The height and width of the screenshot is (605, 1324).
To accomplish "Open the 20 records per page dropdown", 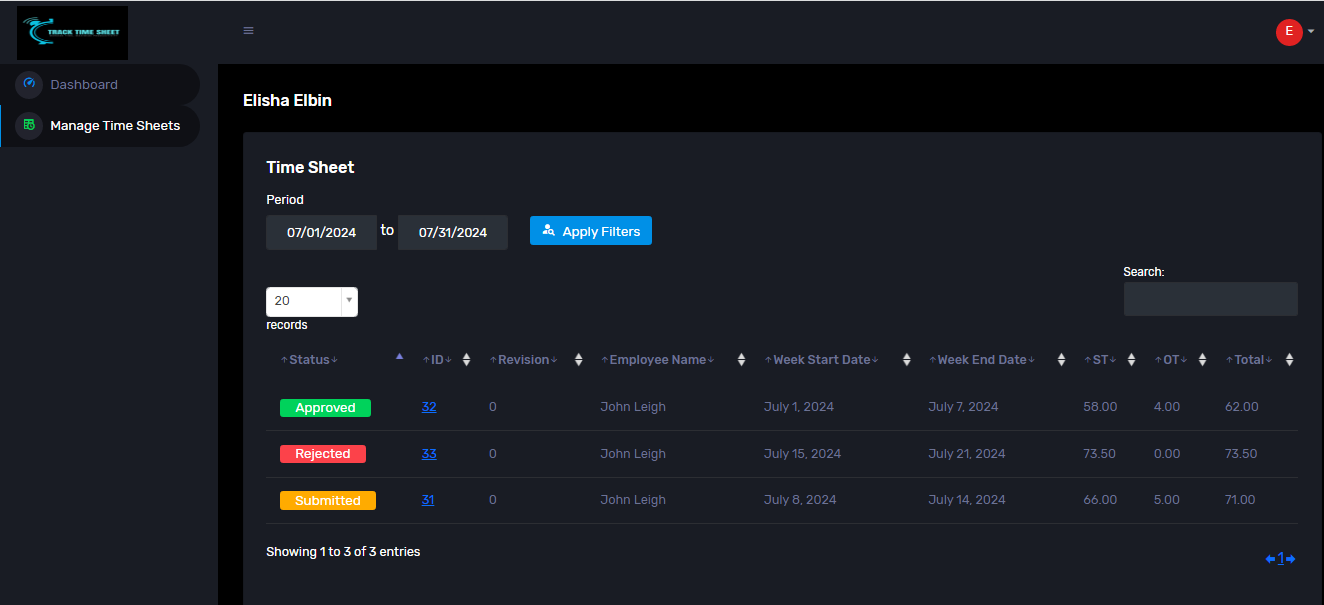I will 311,301.
